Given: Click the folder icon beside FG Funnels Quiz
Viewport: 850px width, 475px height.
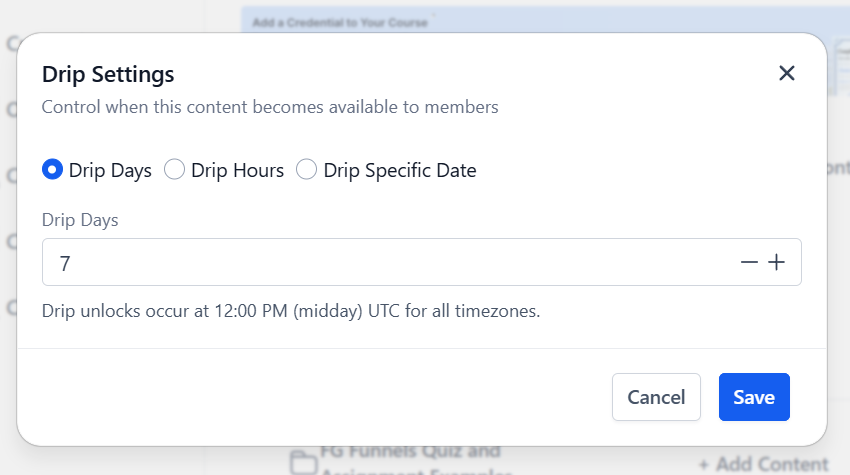Looking at the screenshot, I should pyautogui.click(x=304, y=463).
